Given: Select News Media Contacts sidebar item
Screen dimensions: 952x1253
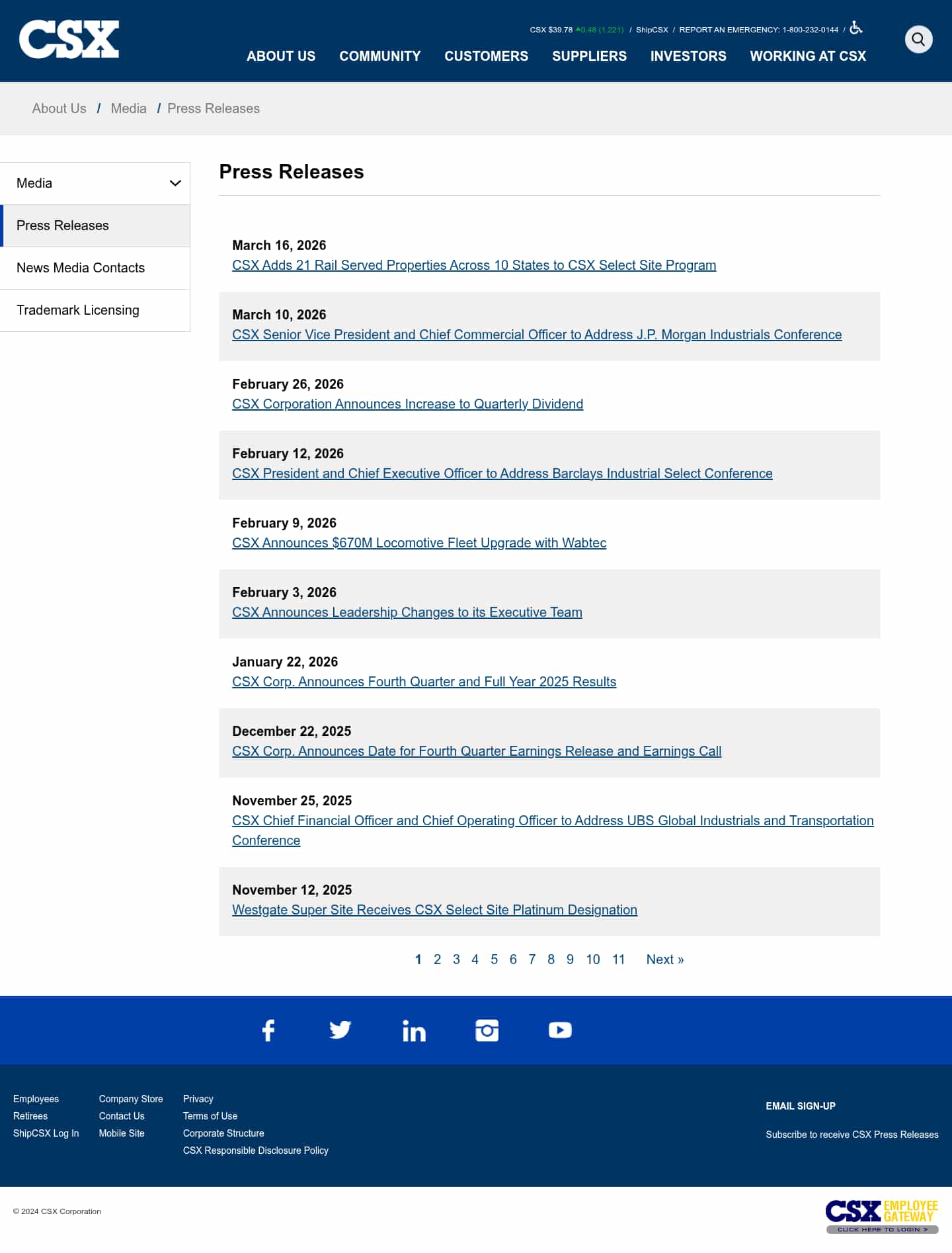Looking at the screenshot, I should pos(81,268).
